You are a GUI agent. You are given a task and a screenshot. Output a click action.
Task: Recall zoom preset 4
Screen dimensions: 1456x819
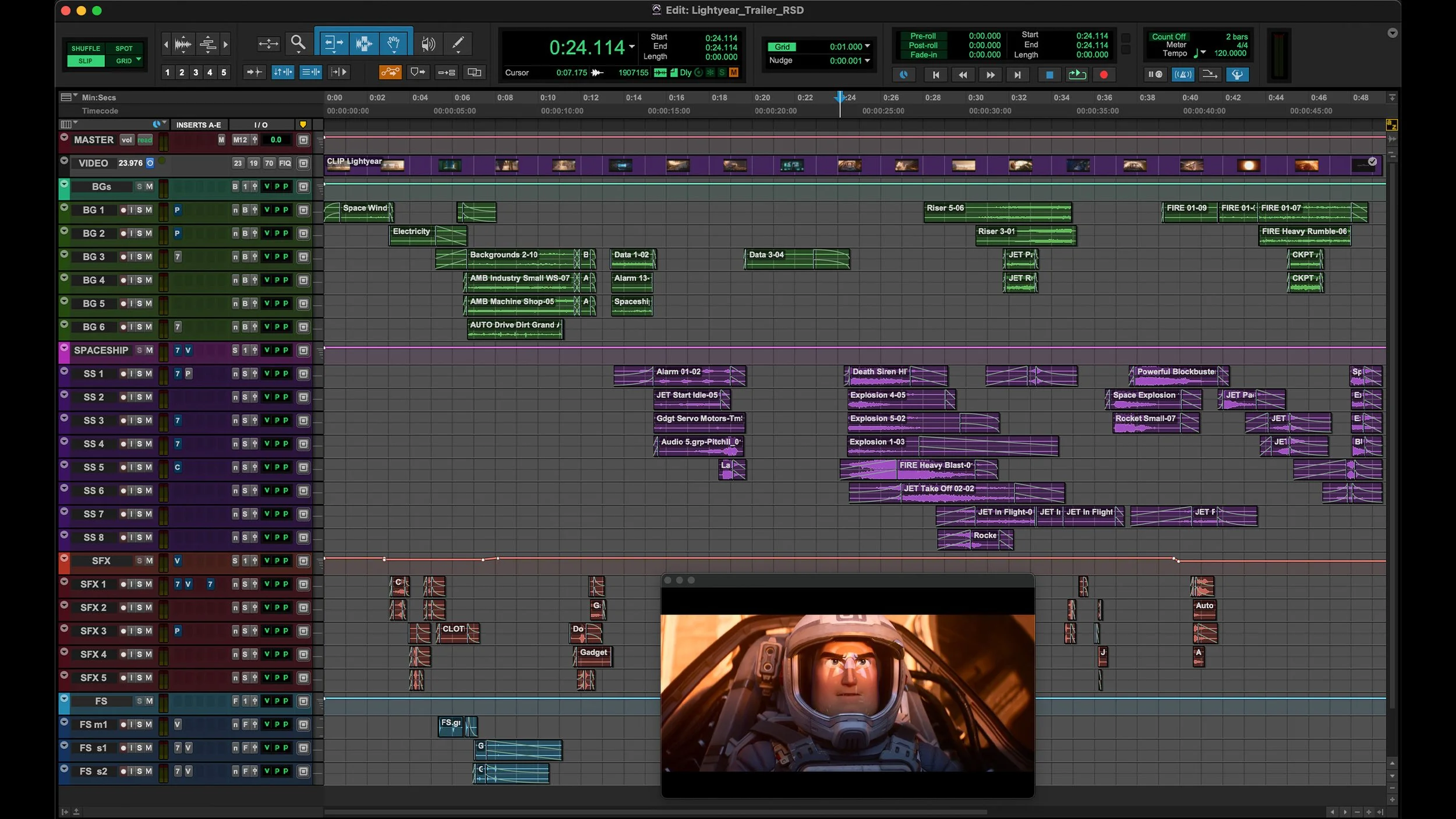click(210, 72)
